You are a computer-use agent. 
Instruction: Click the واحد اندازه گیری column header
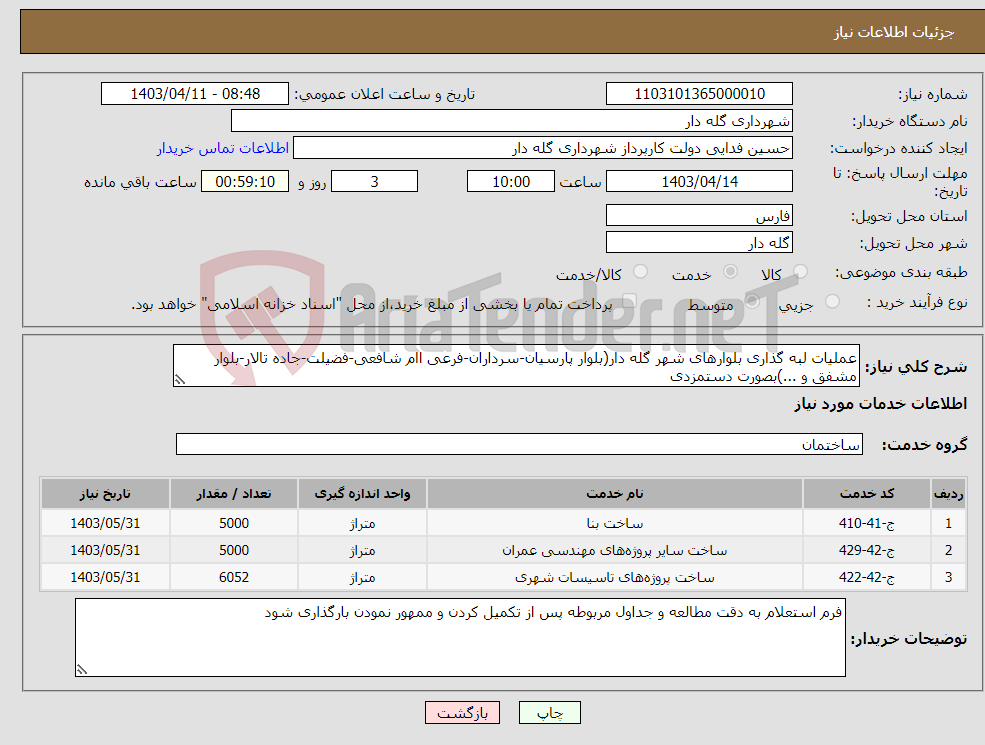(362, 494)
